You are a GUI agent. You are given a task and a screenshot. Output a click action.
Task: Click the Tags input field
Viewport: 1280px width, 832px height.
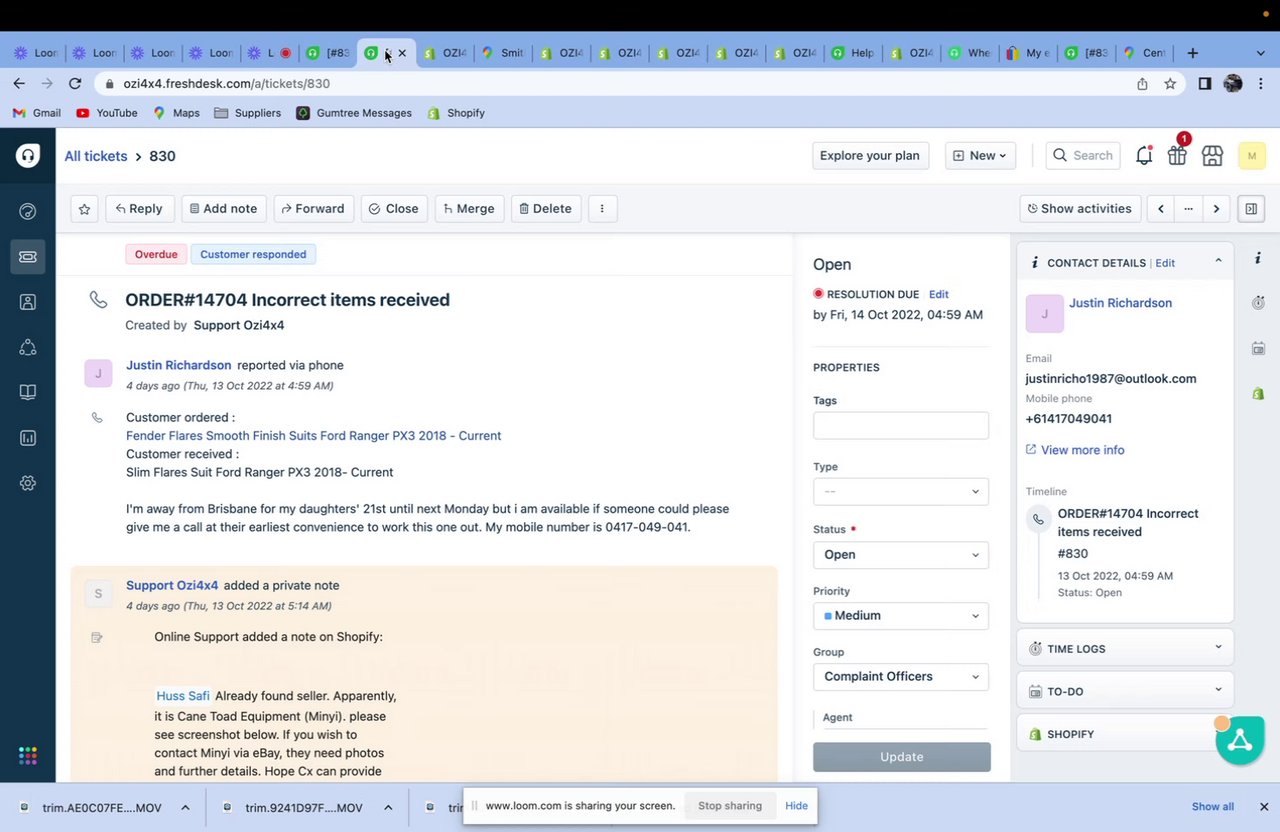point(901,425)
